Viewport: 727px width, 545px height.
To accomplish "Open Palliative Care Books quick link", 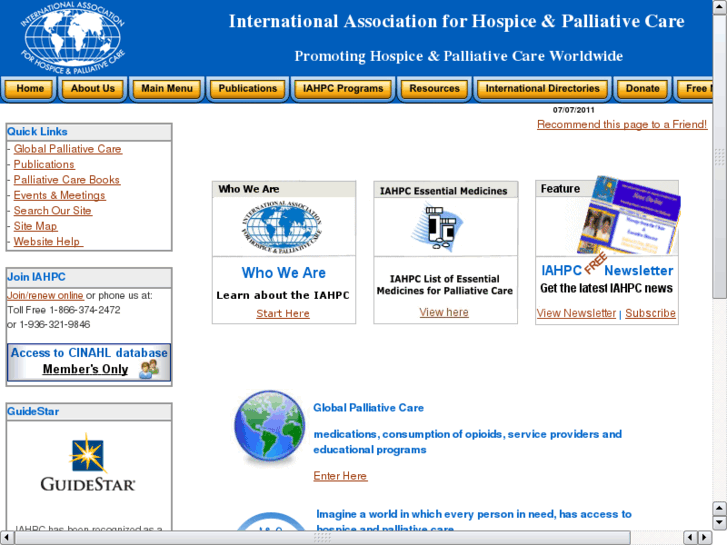I will pyautogui.click(x=67, y=180).
